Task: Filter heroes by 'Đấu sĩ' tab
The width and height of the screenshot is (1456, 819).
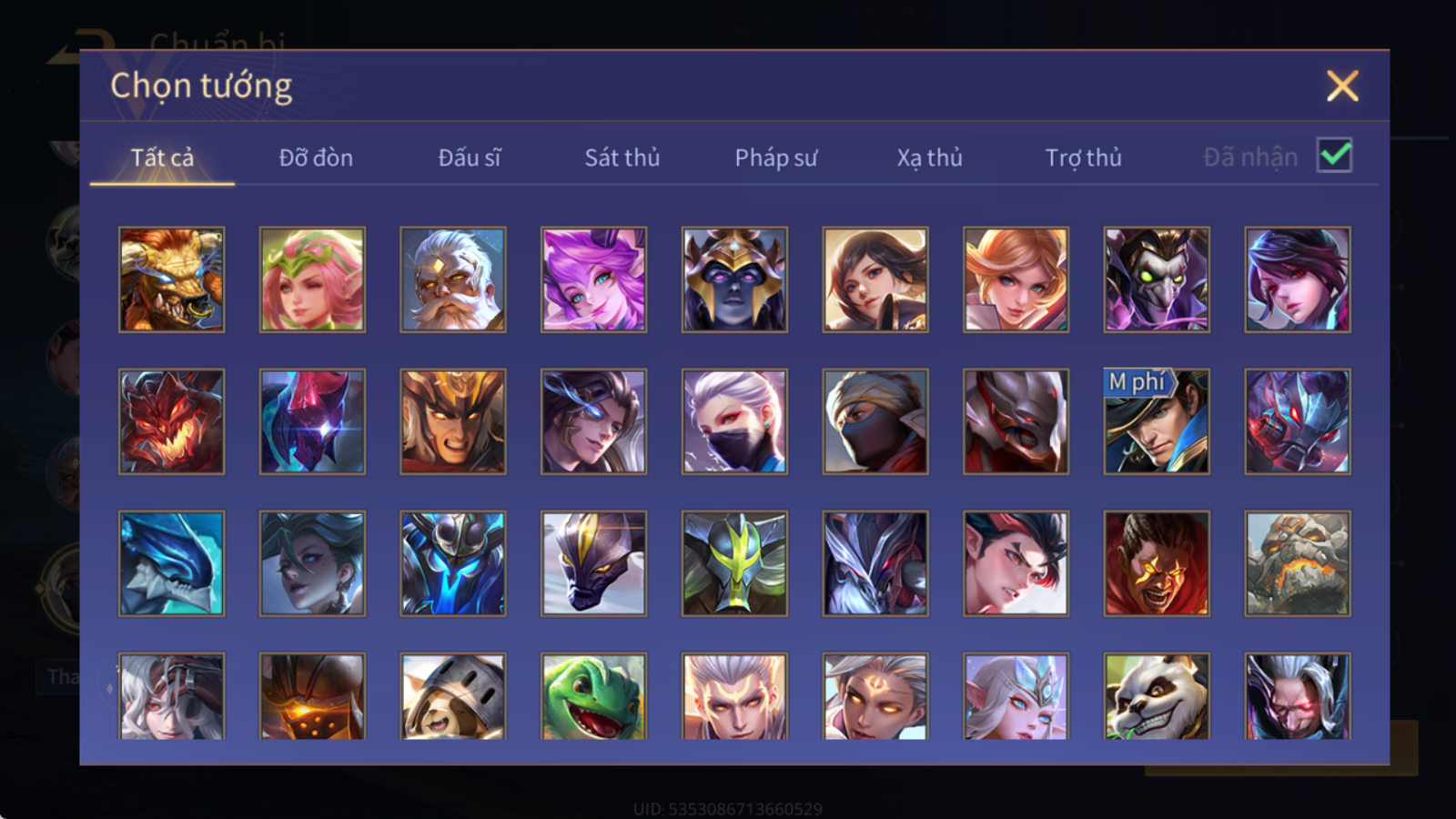Action: coord(470,157)
